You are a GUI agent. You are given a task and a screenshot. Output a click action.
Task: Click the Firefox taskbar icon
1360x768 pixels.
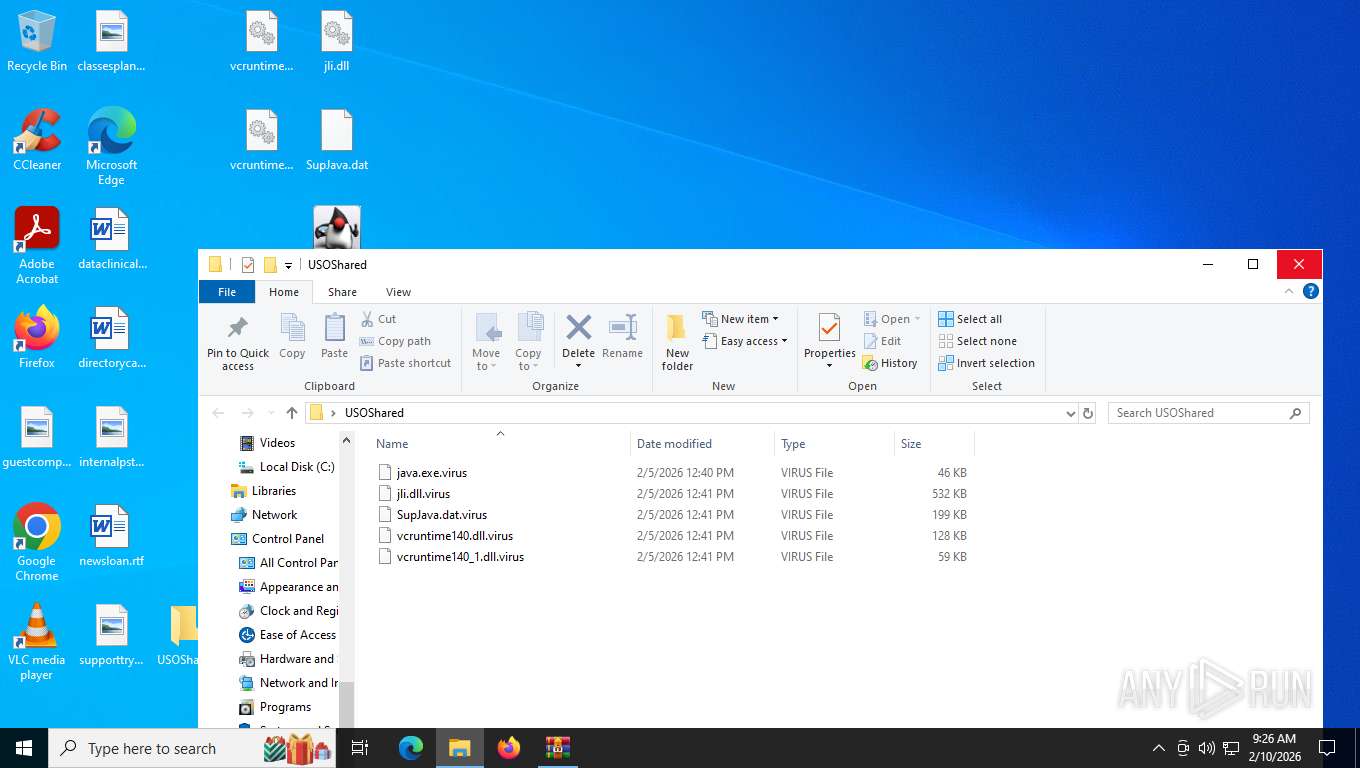click(x=509, y=748)
